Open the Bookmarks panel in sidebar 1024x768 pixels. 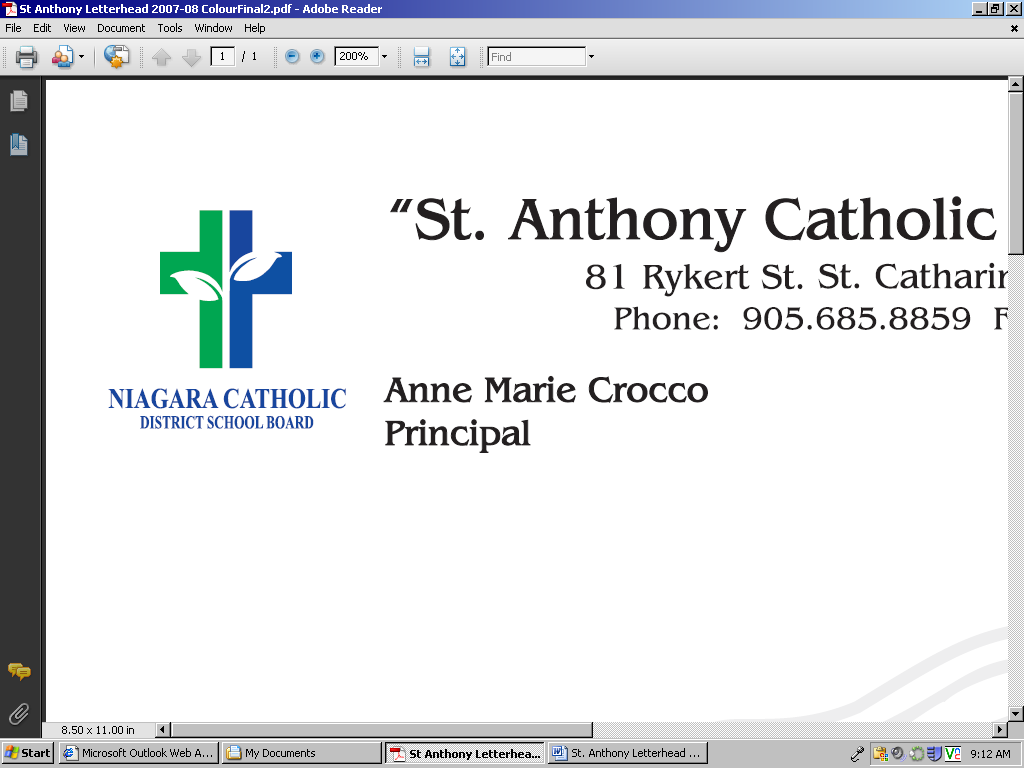[18, 145]
